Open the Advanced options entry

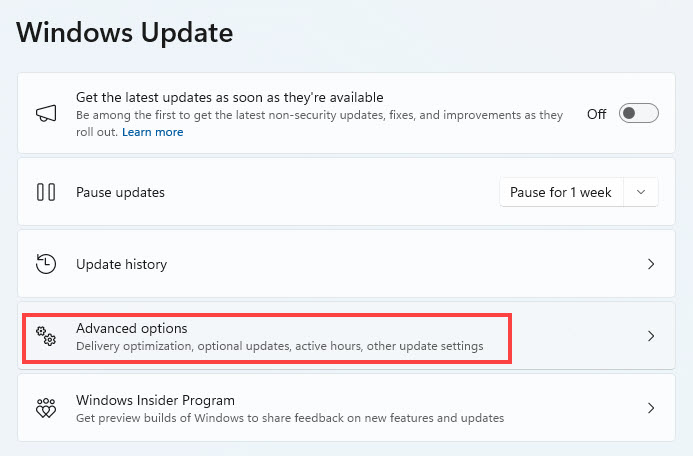(346, 336)
